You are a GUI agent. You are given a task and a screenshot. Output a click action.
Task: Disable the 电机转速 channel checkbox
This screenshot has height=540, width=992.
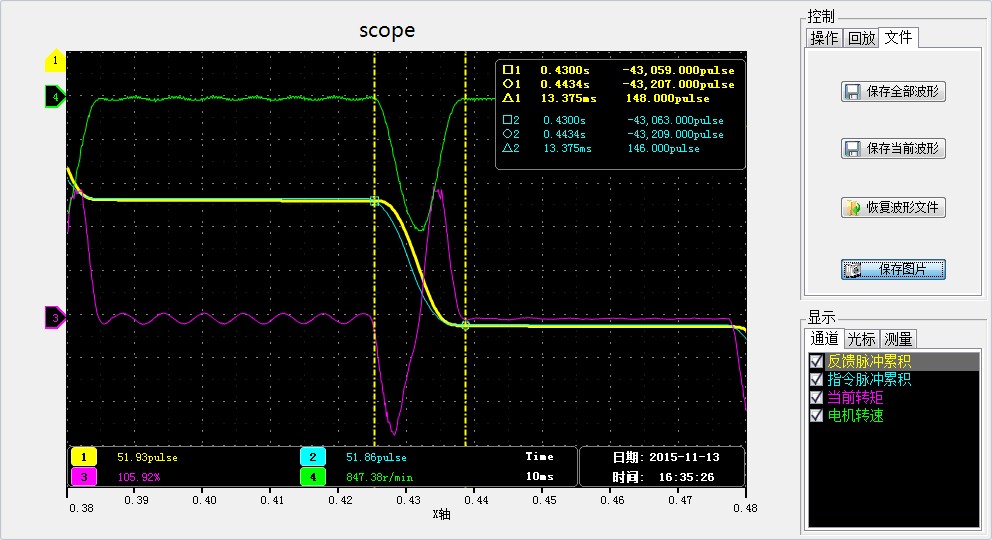pos(817,416)
